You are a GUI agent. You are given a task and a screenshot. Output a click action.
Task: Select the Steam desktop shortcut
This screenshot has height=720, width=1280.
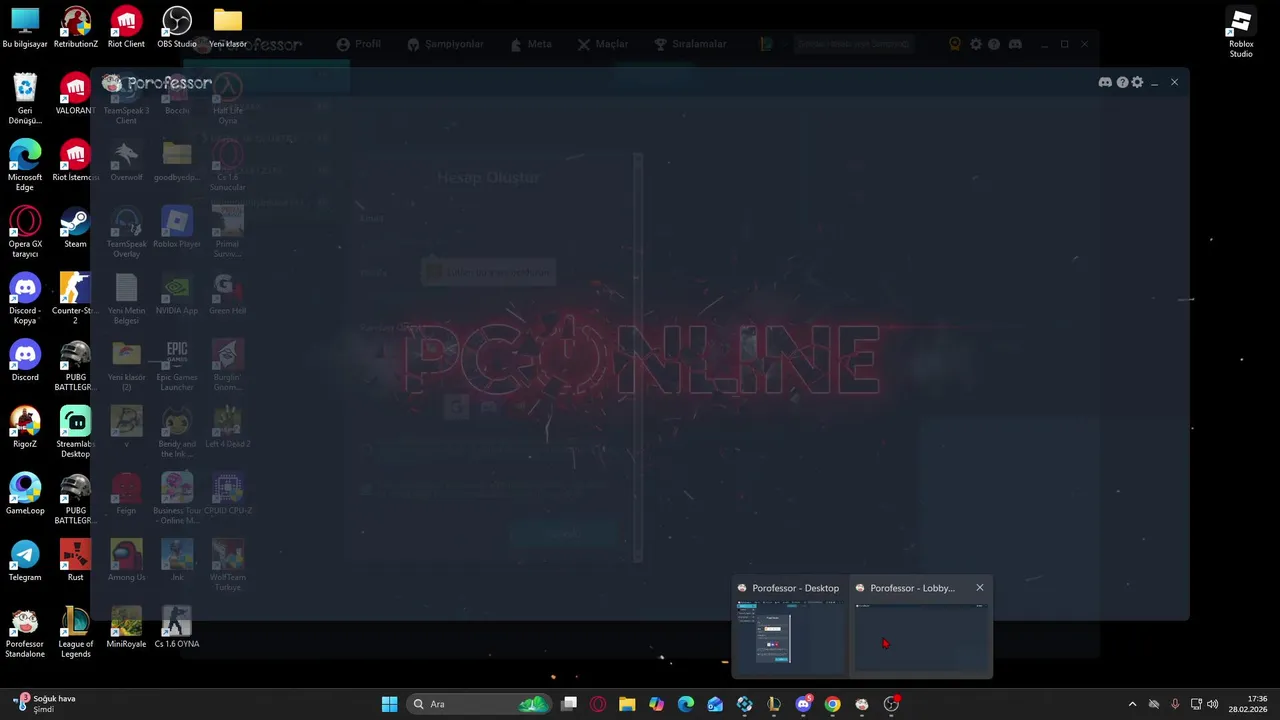[76, 228]
